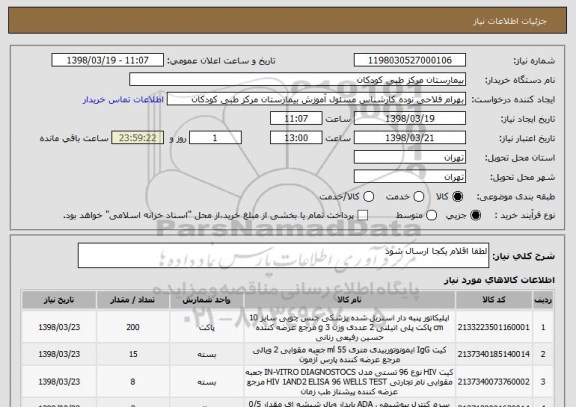Select متوسط purchase process radio
The image size is (576, 407).
431,216
